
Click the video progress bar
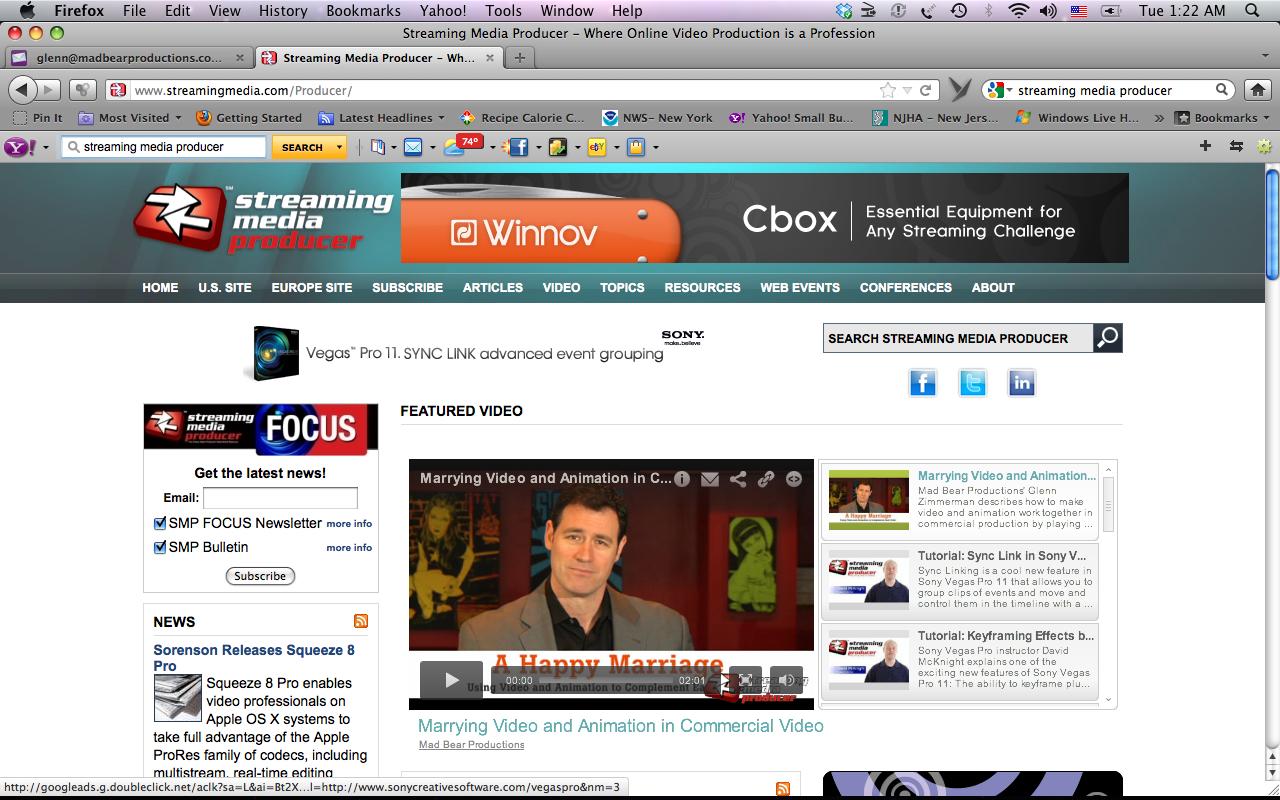[x=606, y=681]
